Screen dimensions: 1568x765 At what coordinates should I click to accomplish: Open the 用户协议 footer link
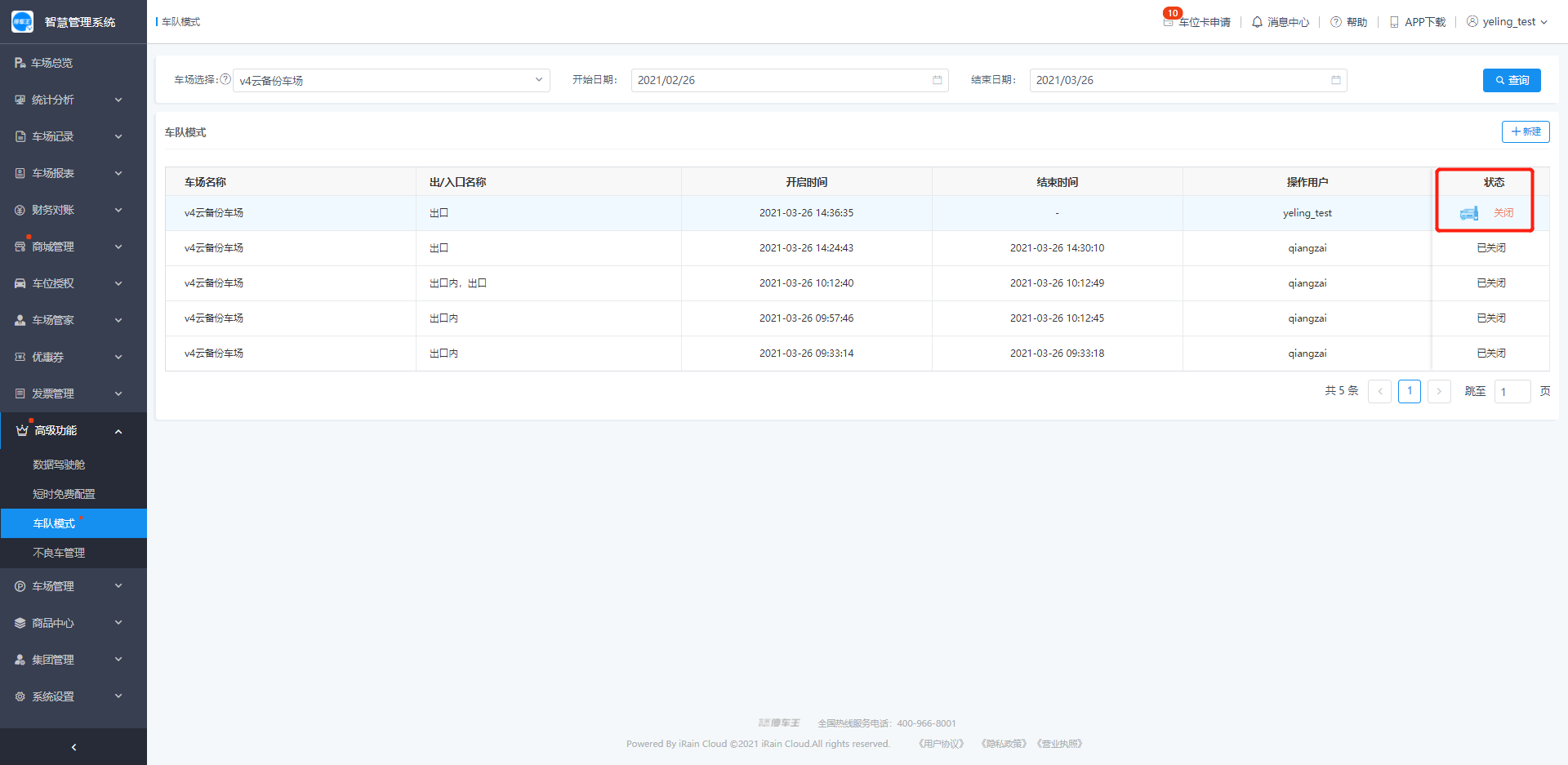(941, 744)
